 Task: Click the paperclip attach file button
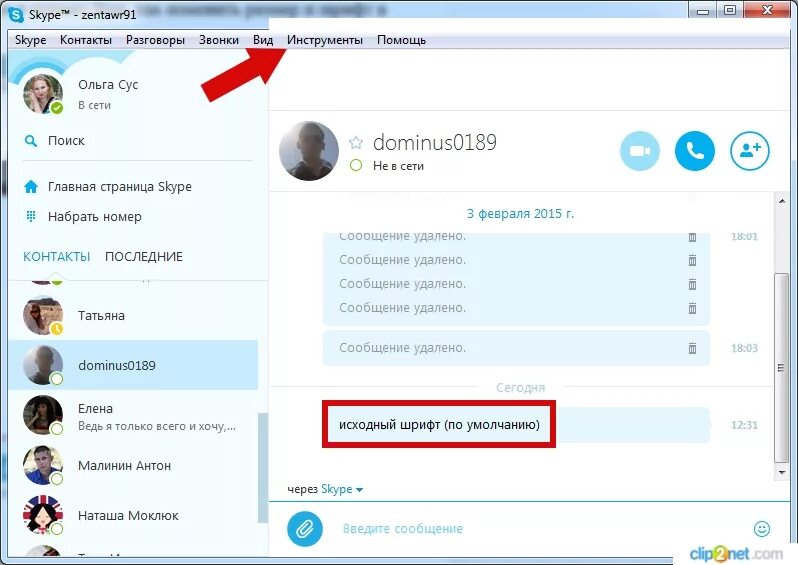304,529
